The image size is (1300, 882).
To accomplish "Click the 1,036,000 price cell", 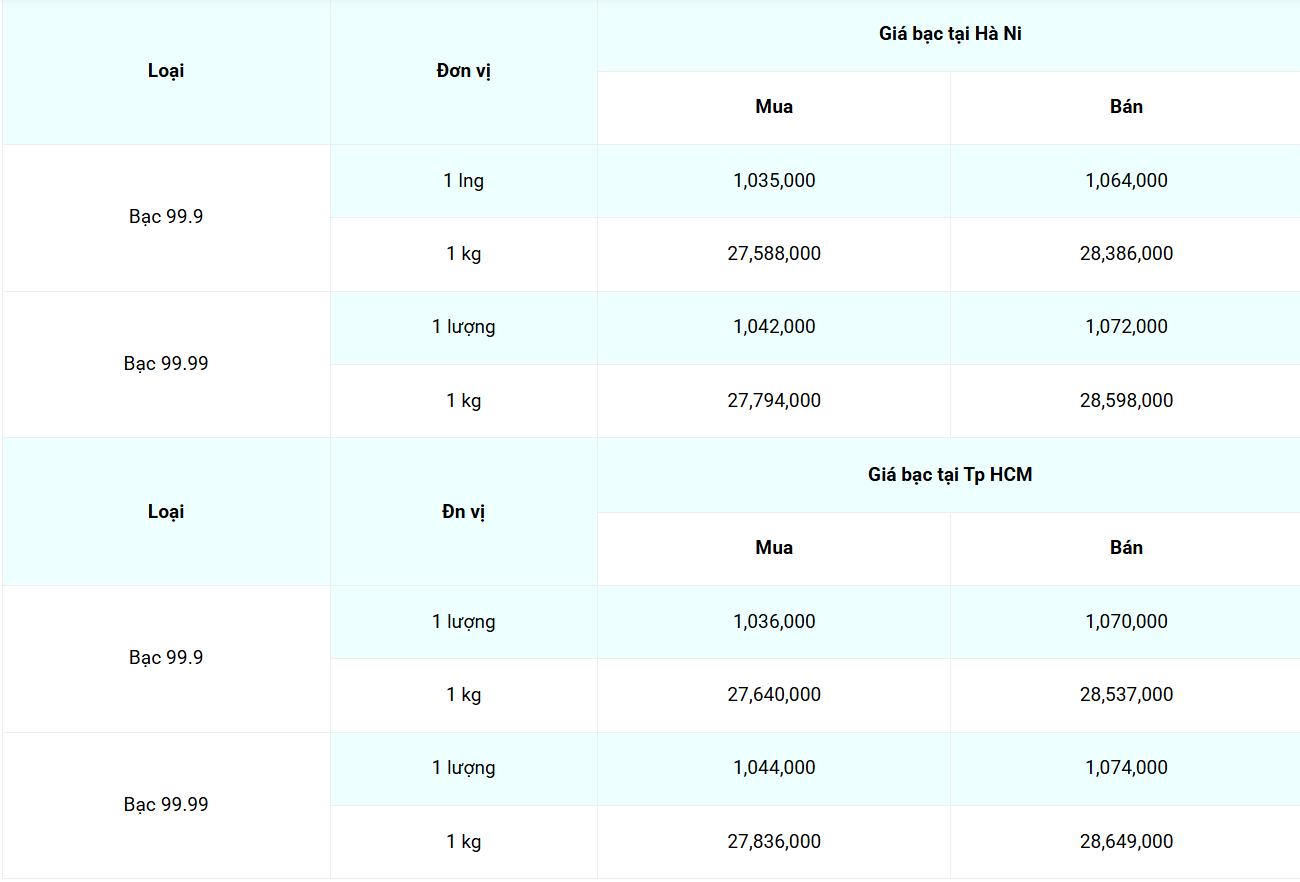I will point(774,622).
